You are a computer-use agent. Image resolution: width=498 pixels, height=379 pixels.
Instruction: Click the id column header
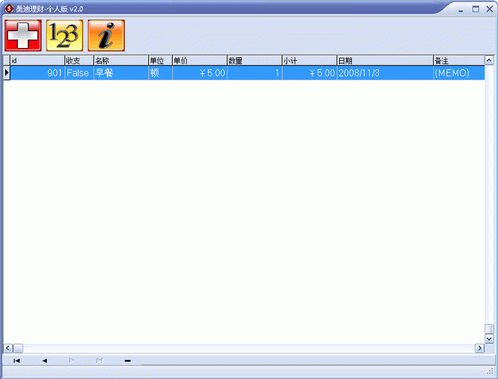37,61
